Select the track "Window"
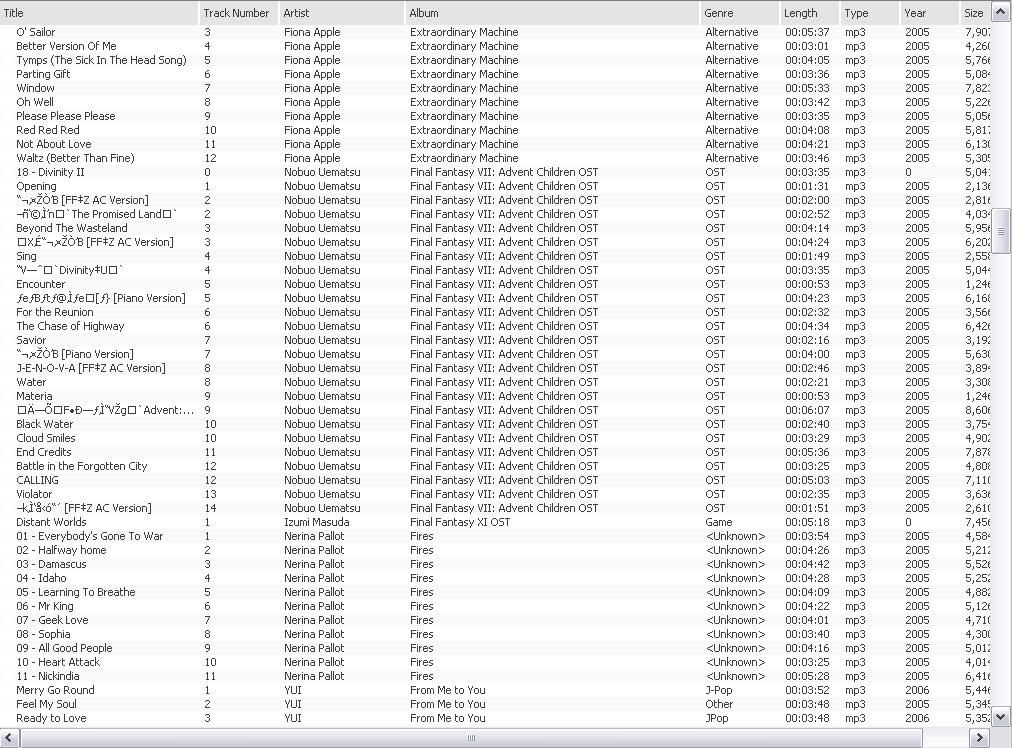This screenshot has width=1012, height=748. tap(35, 88)
